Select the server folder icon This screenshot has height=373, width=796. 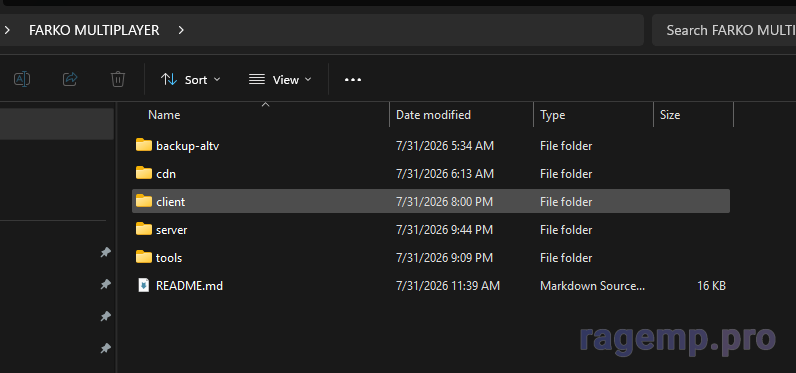144,229
